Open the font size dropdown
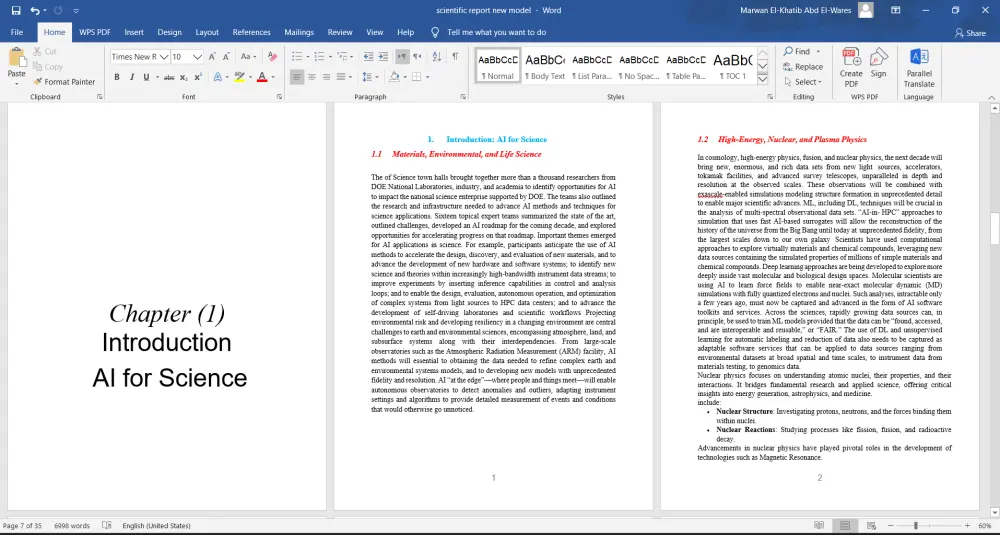The image size is (1000, 535). point(197,57)
